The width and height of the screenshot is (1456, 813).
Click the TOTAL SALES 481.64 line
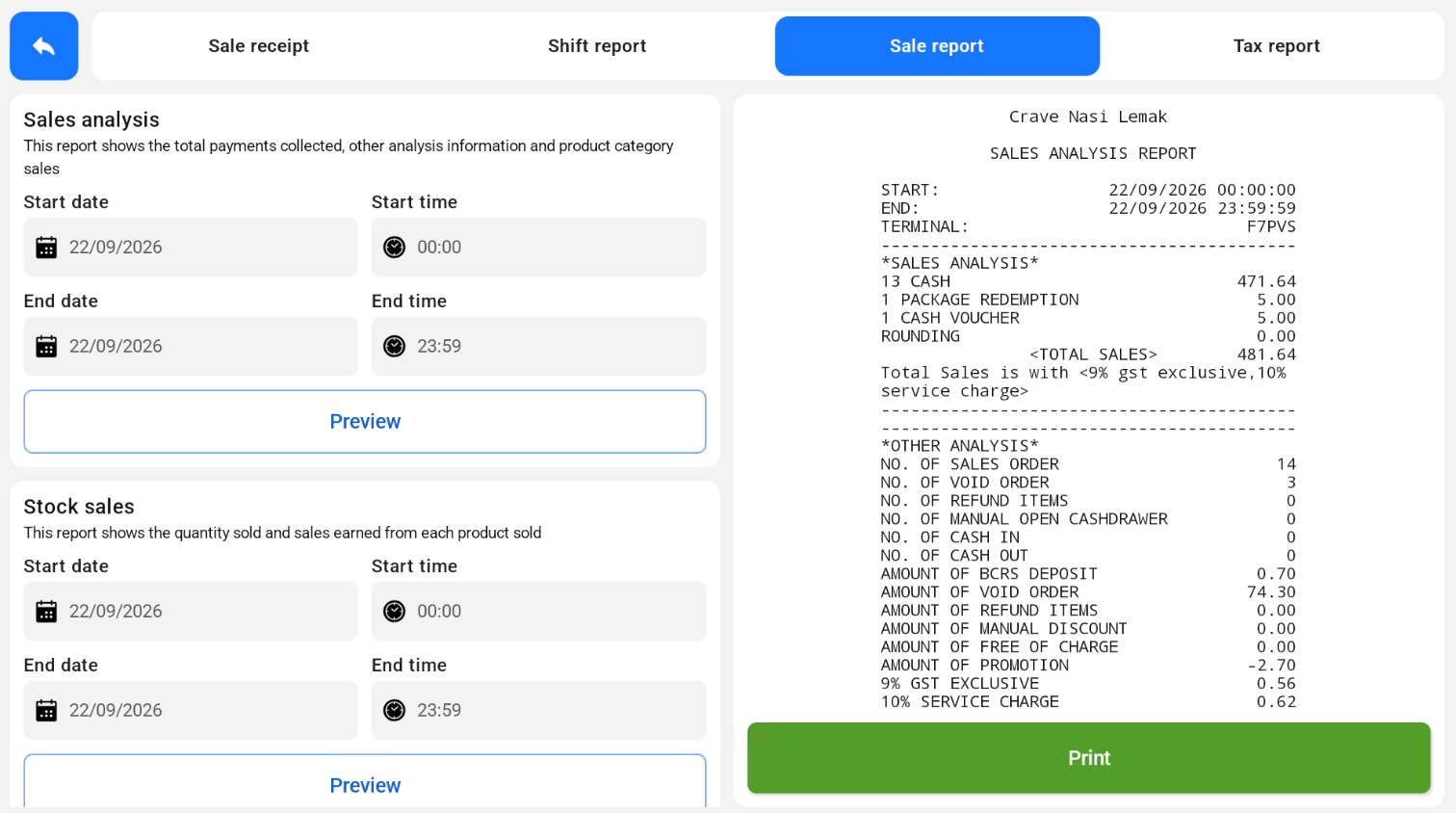coord(1162,354)
